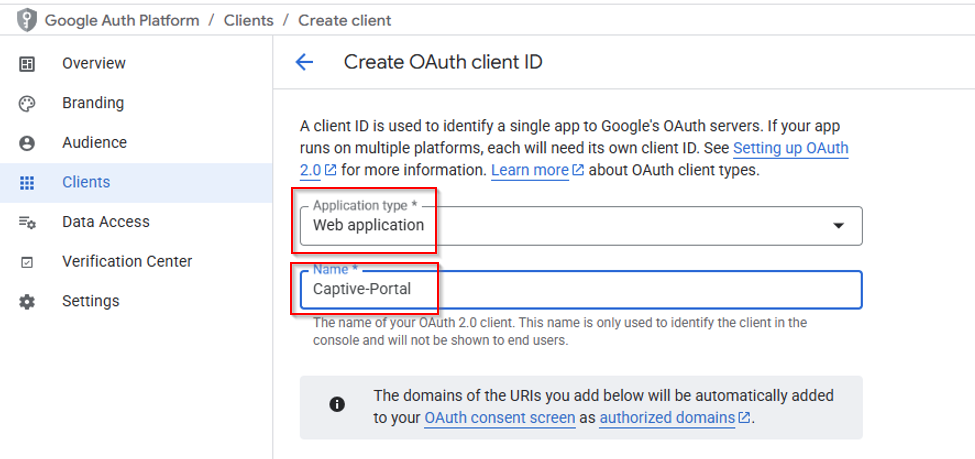This screenshot has height=459, width=975.
Task: Click external-link icon after Learn more
Action: (x=578, y=170)
